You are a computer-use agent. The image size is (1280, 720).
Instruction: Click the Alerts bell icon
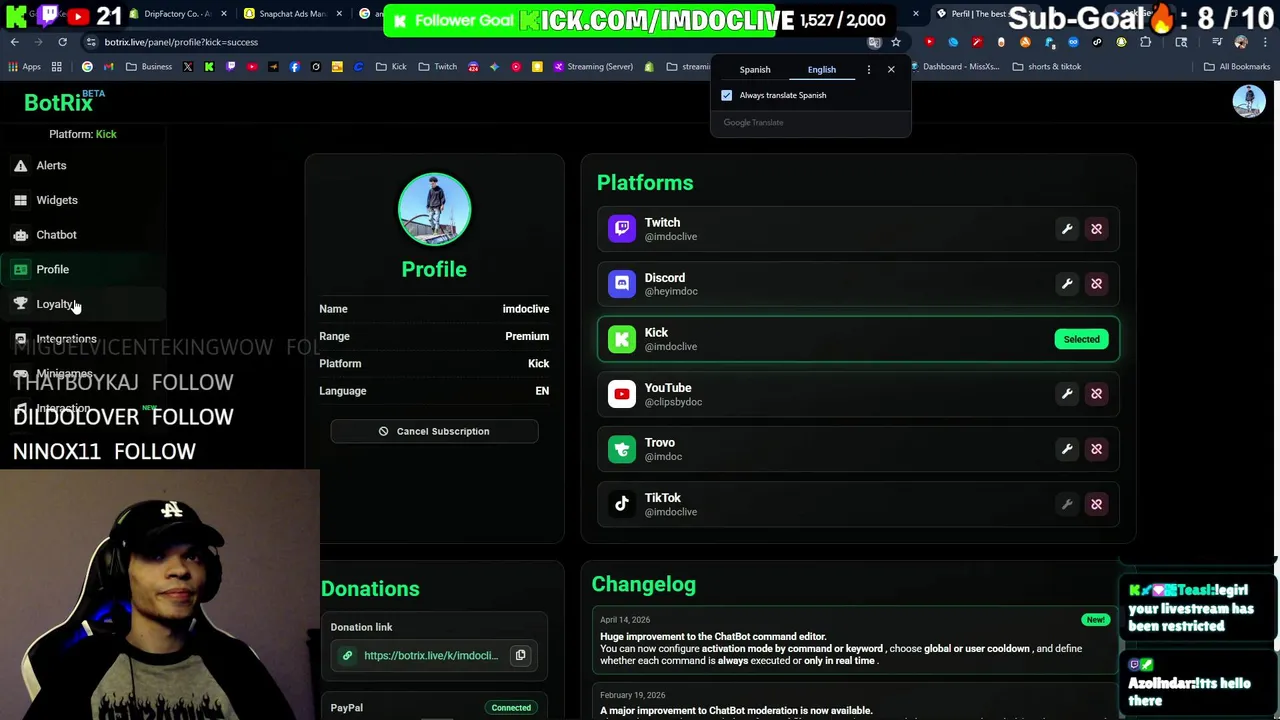pos(20,165)
